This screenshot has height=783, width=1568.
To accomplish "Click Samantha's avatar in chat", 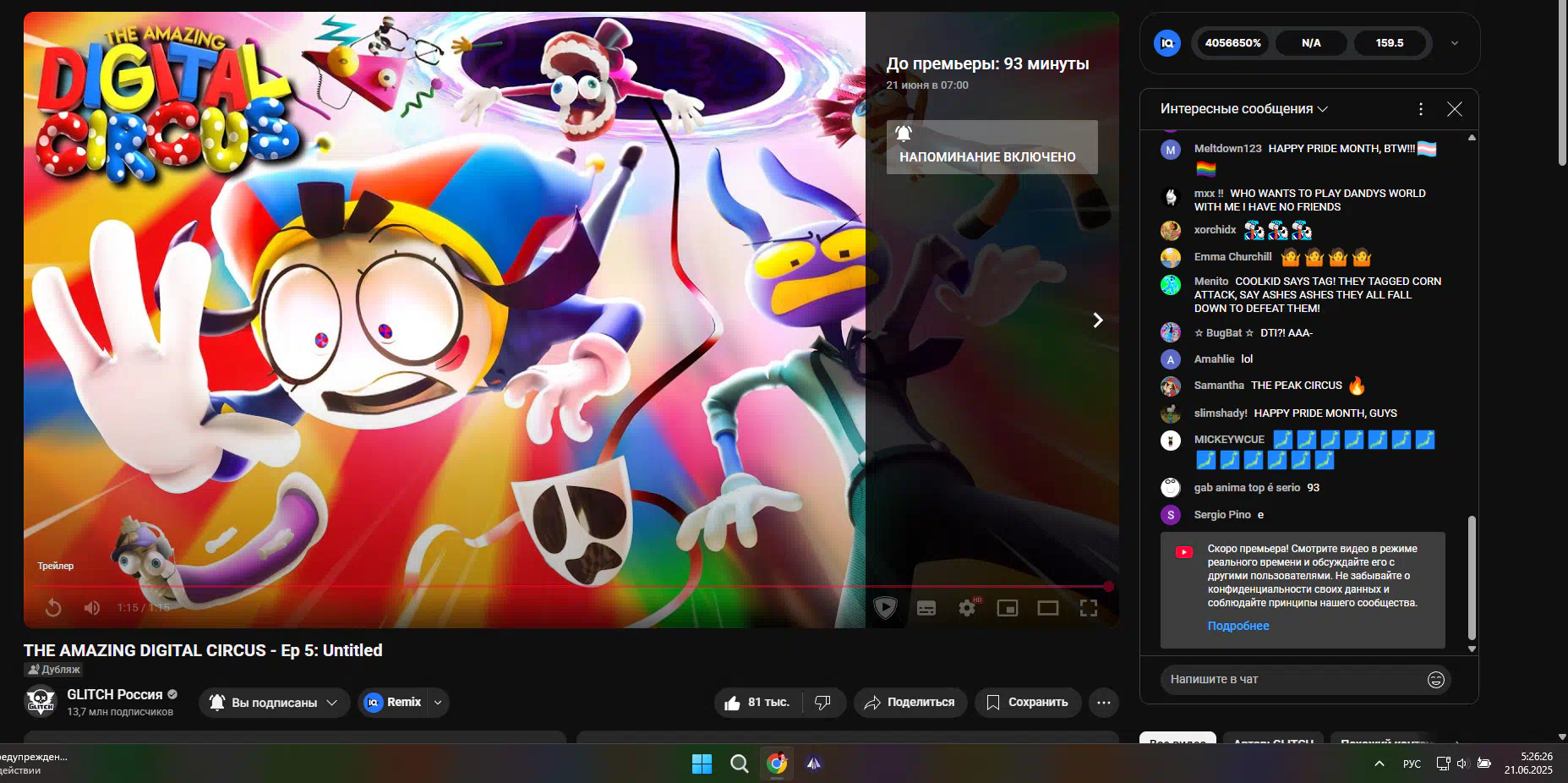I will pos(1171,386).
